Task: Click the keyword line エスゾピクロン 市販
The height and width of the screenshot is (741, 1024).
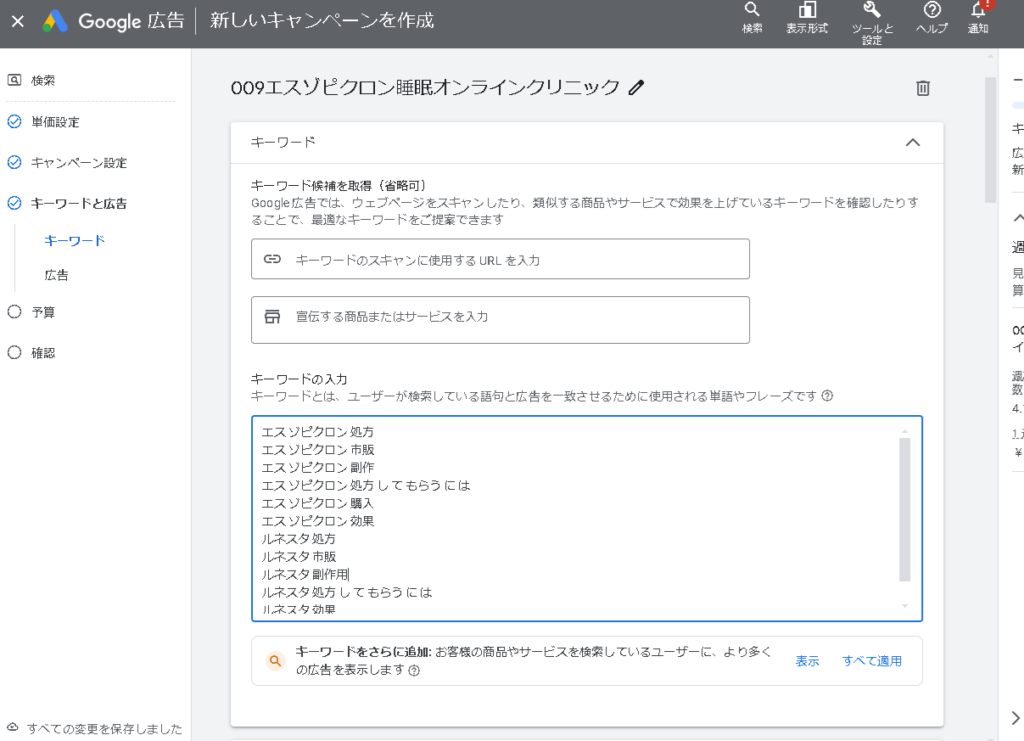Action: point(318,450)
